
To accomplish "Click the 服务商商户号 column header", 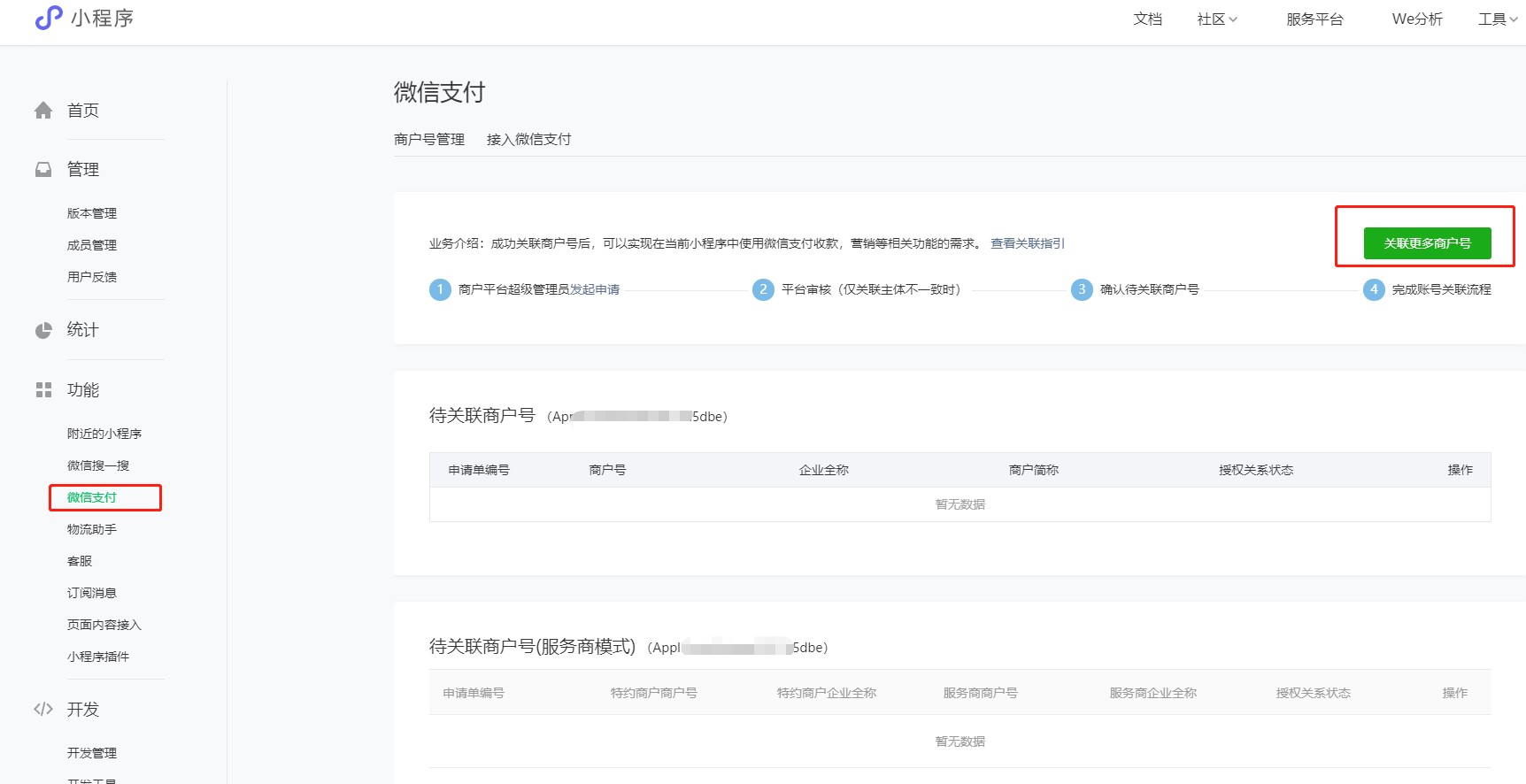I will point(981,693).
